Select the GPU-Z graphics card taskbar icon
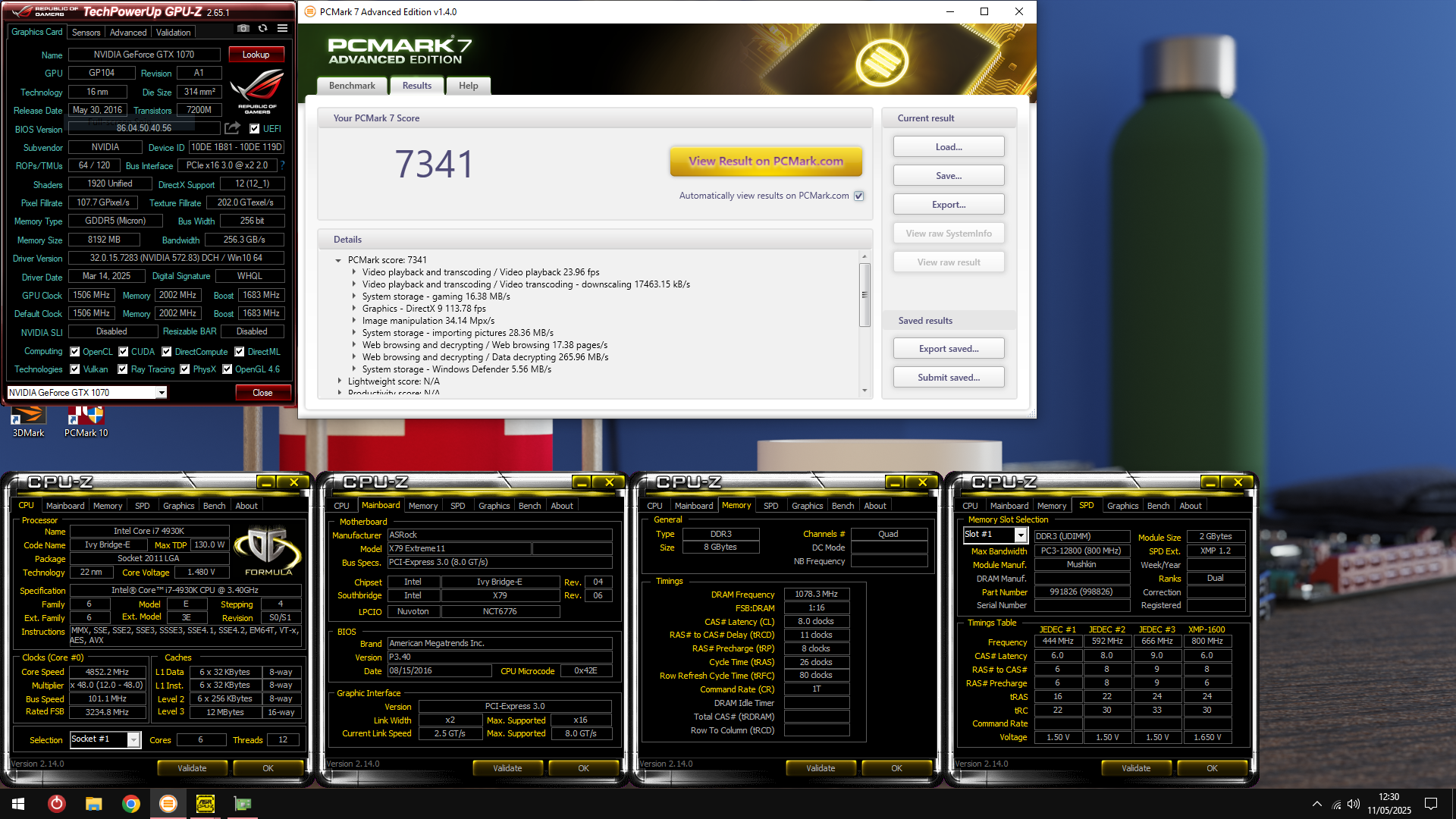Viewport: 1456px width, 819px height. point(242,804)
